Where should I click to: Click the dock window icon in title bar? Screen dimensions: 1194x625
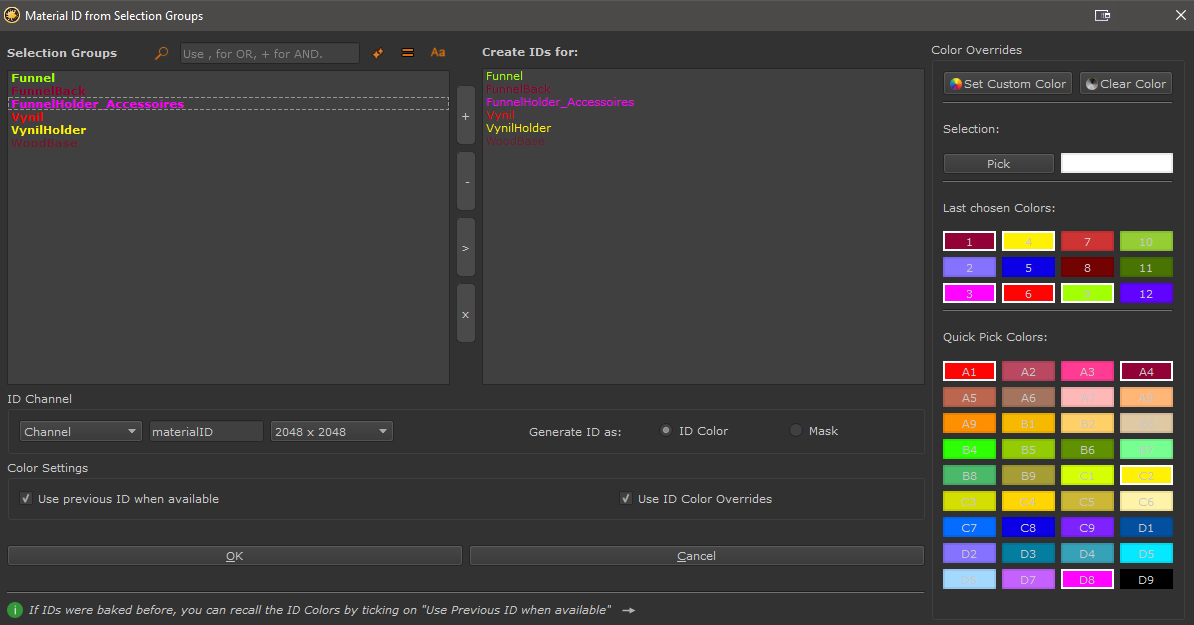click(1103, 15)
